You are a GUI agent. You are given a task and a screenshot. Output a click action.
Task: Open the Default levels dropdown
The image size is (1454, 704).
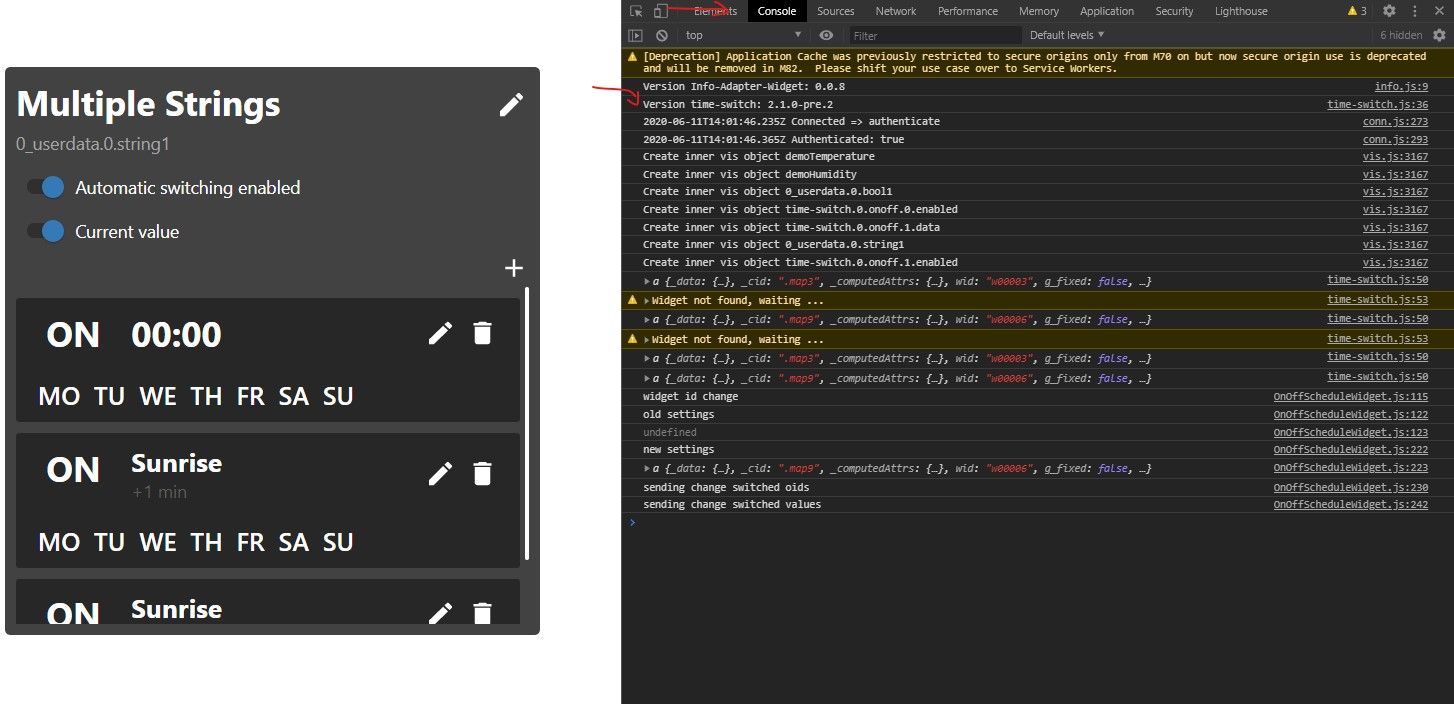1067,35
